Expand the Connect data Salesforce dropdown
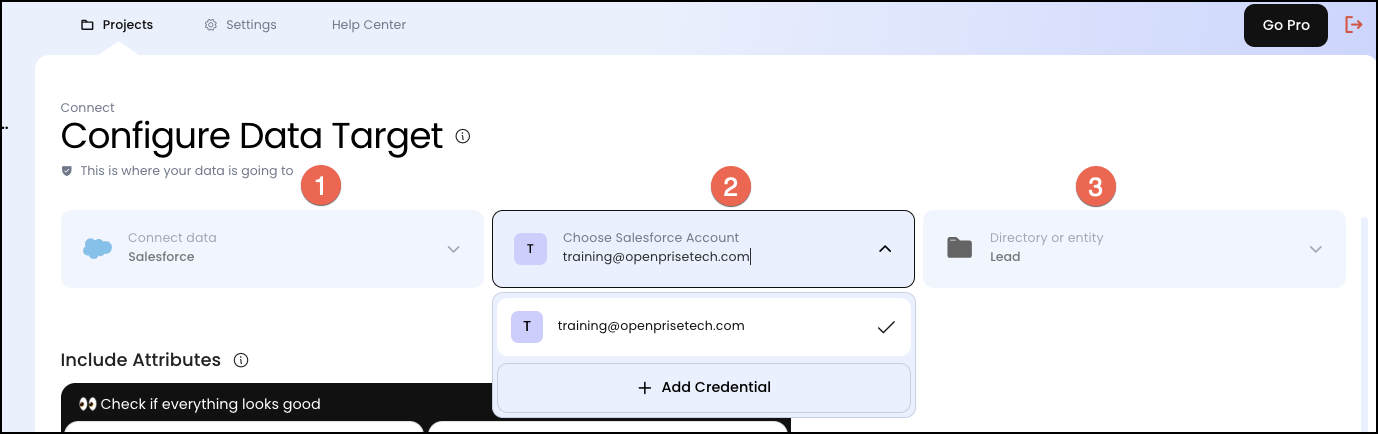 (x=453, y=249)
